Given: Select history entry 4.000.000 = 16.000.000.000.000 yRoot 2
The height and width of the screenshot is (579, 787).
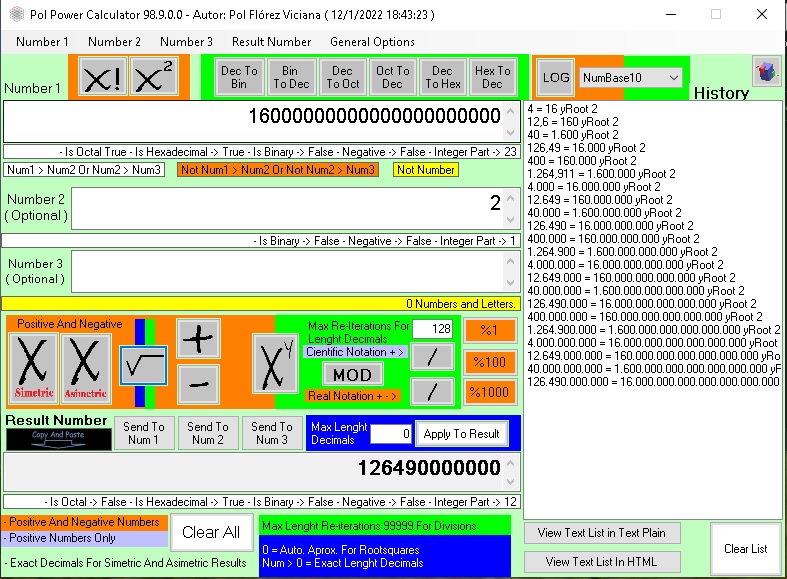Looking at the screenshot, I should pos(625,265).
